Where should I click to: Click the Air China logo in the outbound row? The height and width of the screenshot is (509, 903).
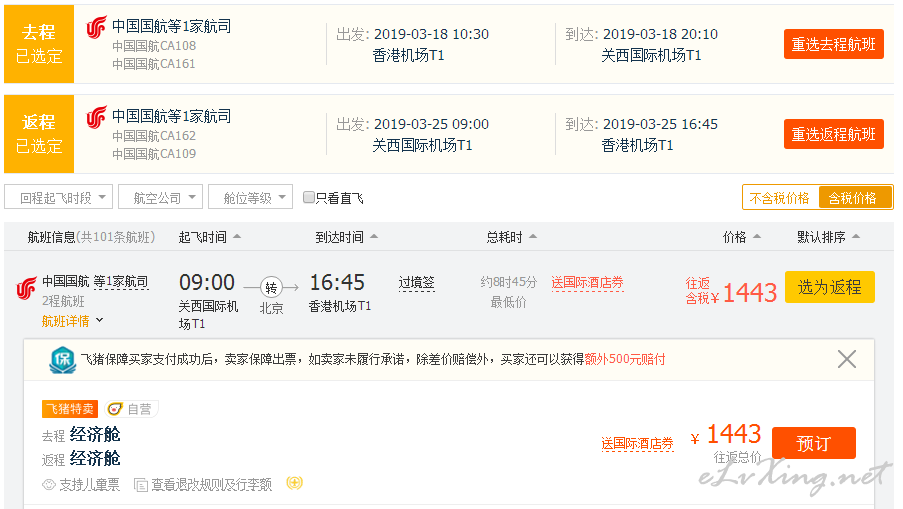coord(96,28)
